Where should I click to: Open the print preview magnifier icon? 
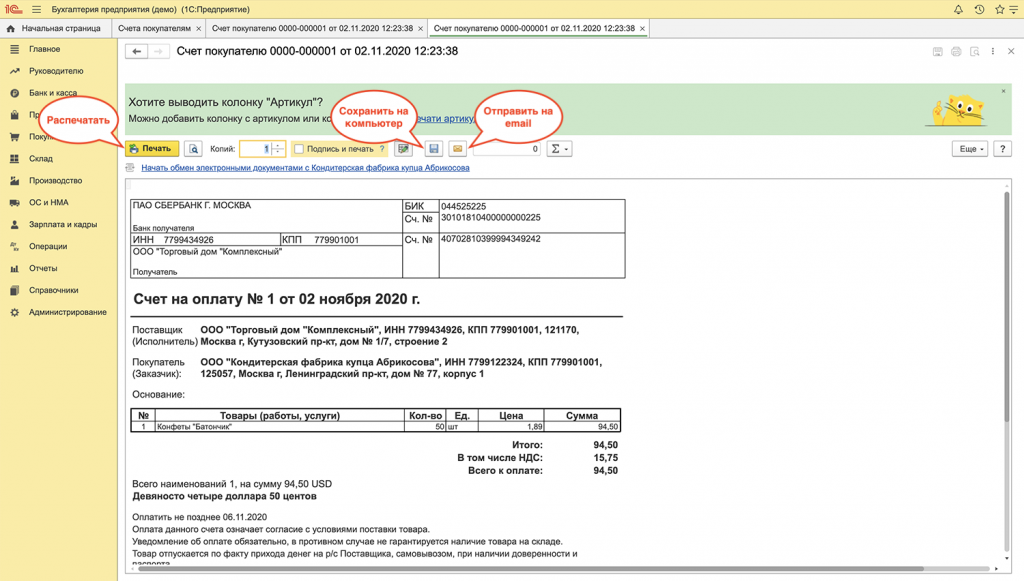(193, 149)
